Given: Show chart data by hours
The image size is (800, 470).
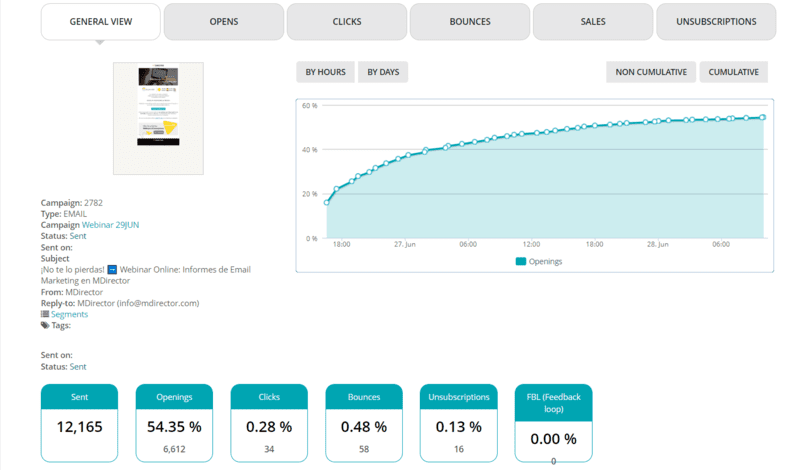Looking at the screenshot, I should [x=325, y=72].
